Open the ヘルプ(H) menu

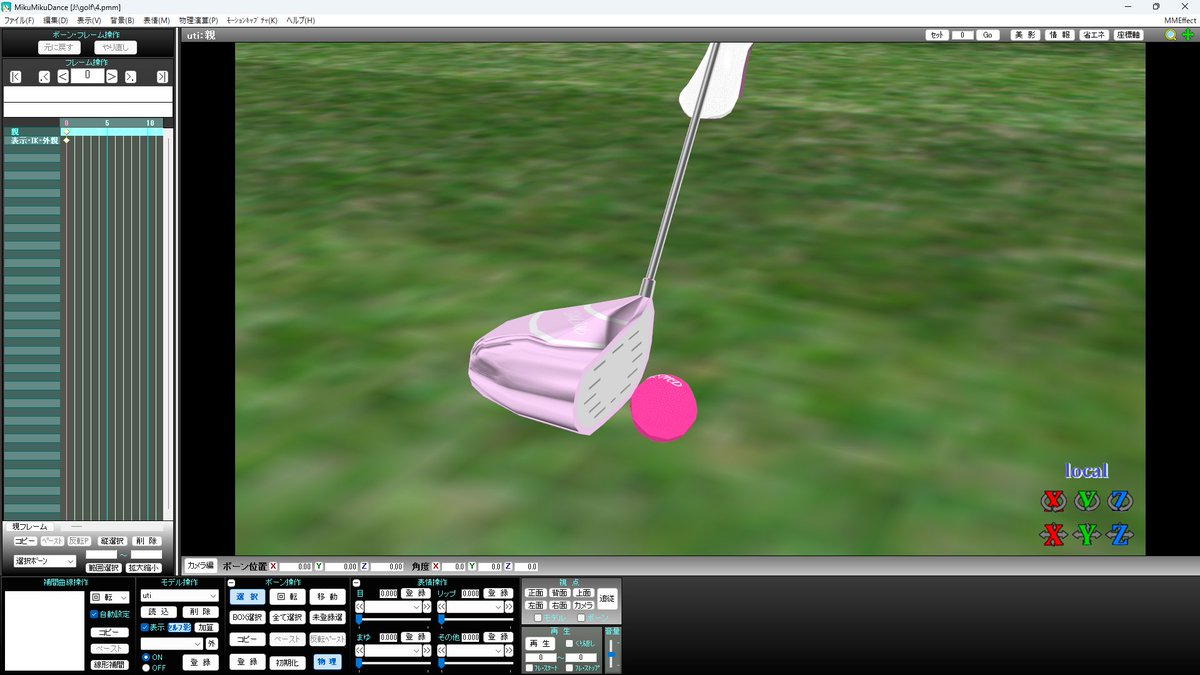tap(300, 20)
